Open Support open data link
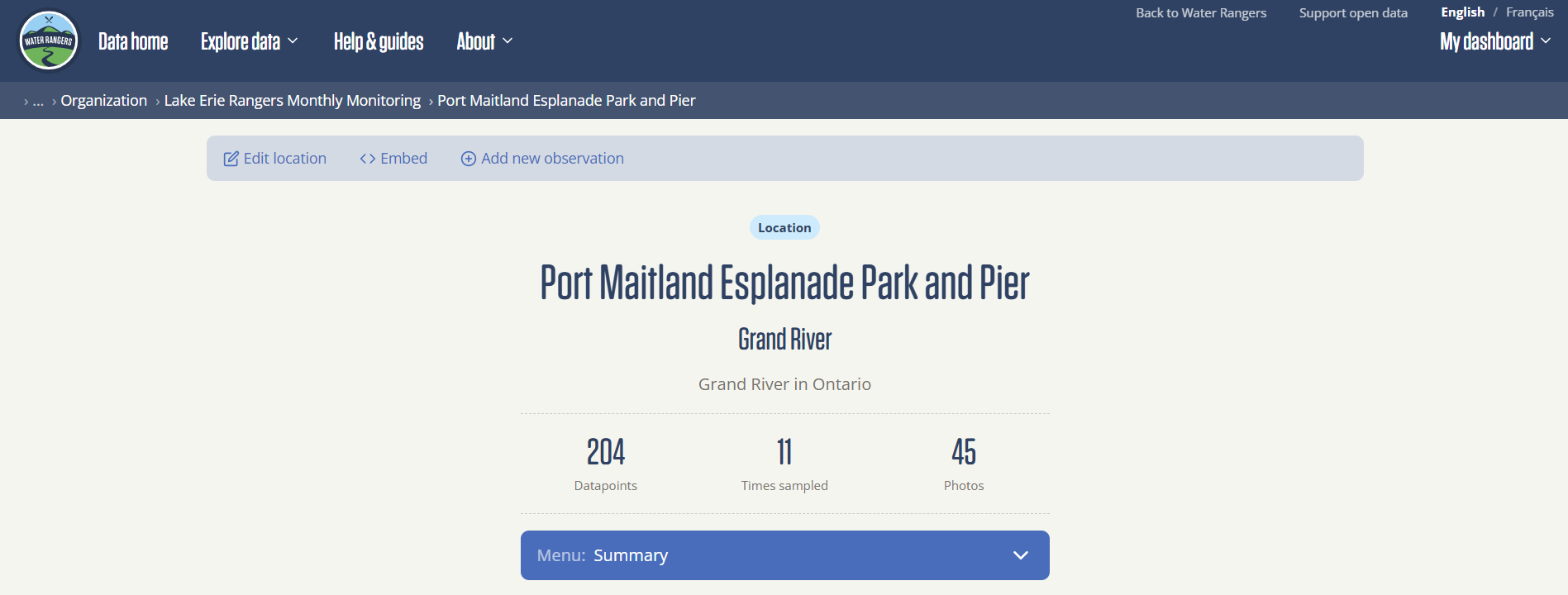Image resolution: width=1568 pixels, height=595 pixels. [1353, 12]
